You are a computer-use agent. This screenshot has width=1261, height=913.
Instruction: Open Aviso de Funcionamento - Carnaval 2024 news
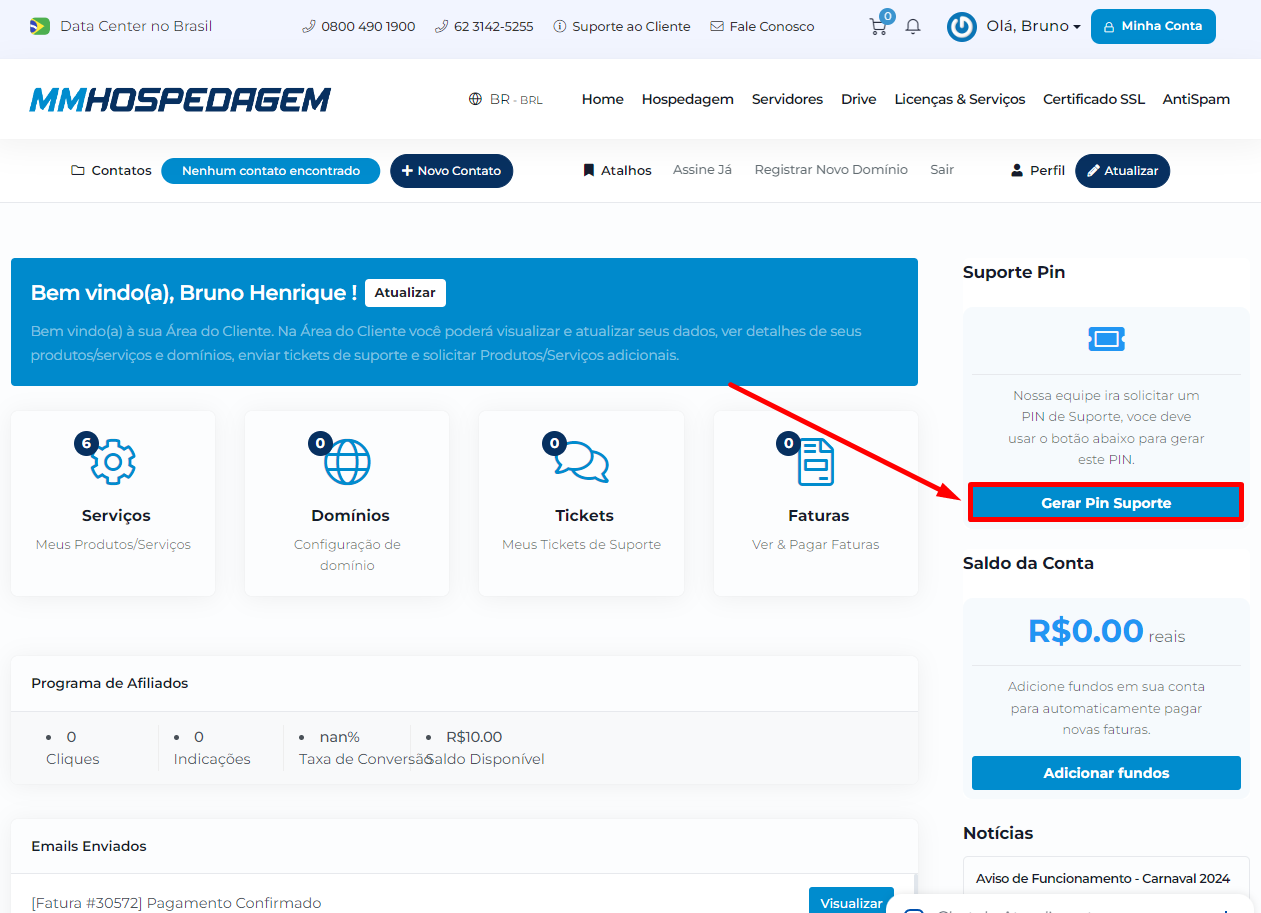1103,878
